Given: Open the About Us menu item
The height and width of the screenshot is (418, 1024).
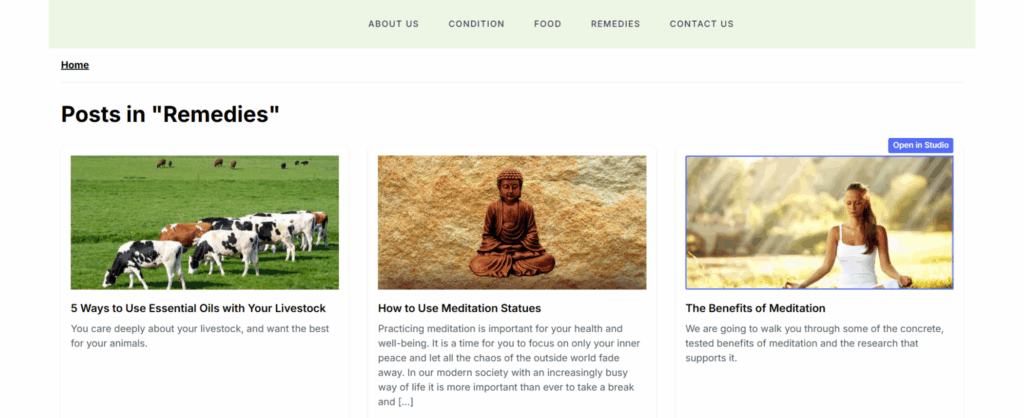Looking at the screenshot, I should coord(393,24).
